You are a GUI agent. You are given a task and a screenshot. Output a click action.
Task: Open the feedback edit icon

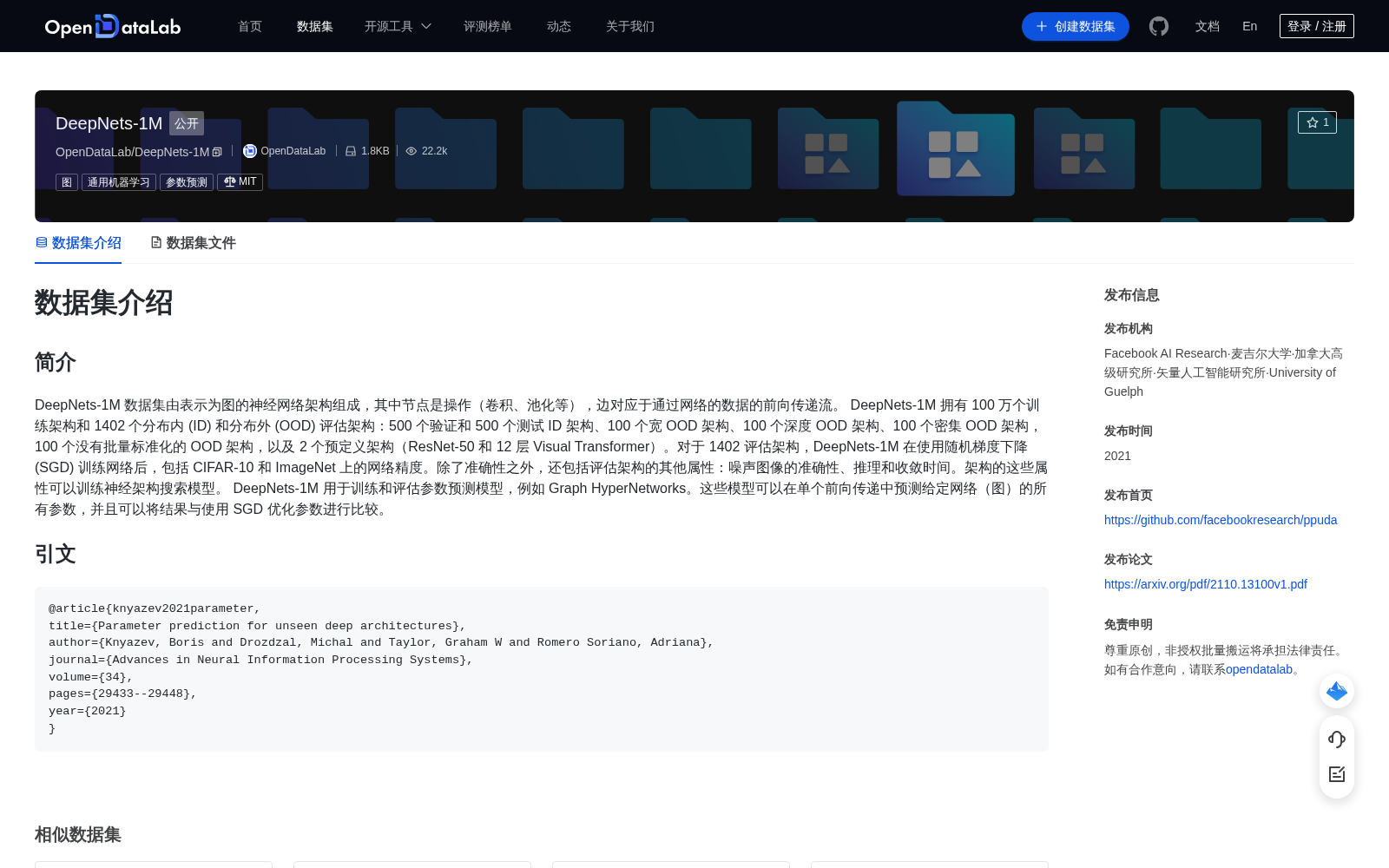tap(1337, 774)
